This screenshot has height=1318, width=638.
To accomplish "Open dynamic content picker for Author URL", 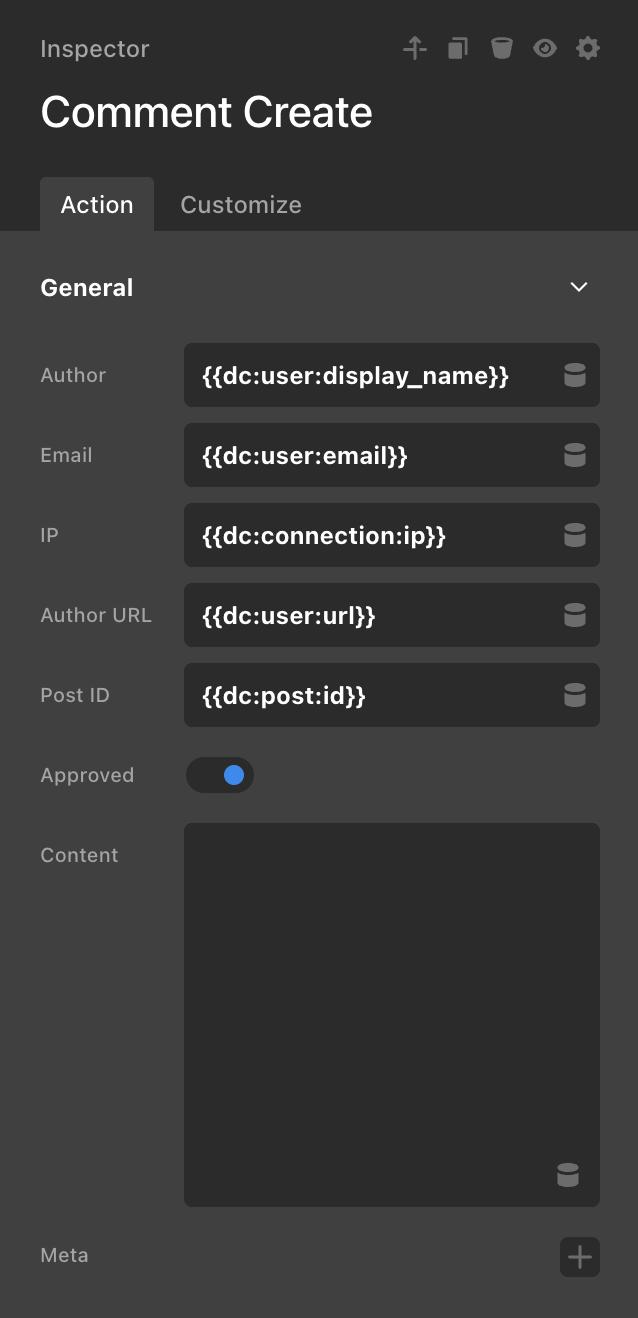I will click(574, 615).
